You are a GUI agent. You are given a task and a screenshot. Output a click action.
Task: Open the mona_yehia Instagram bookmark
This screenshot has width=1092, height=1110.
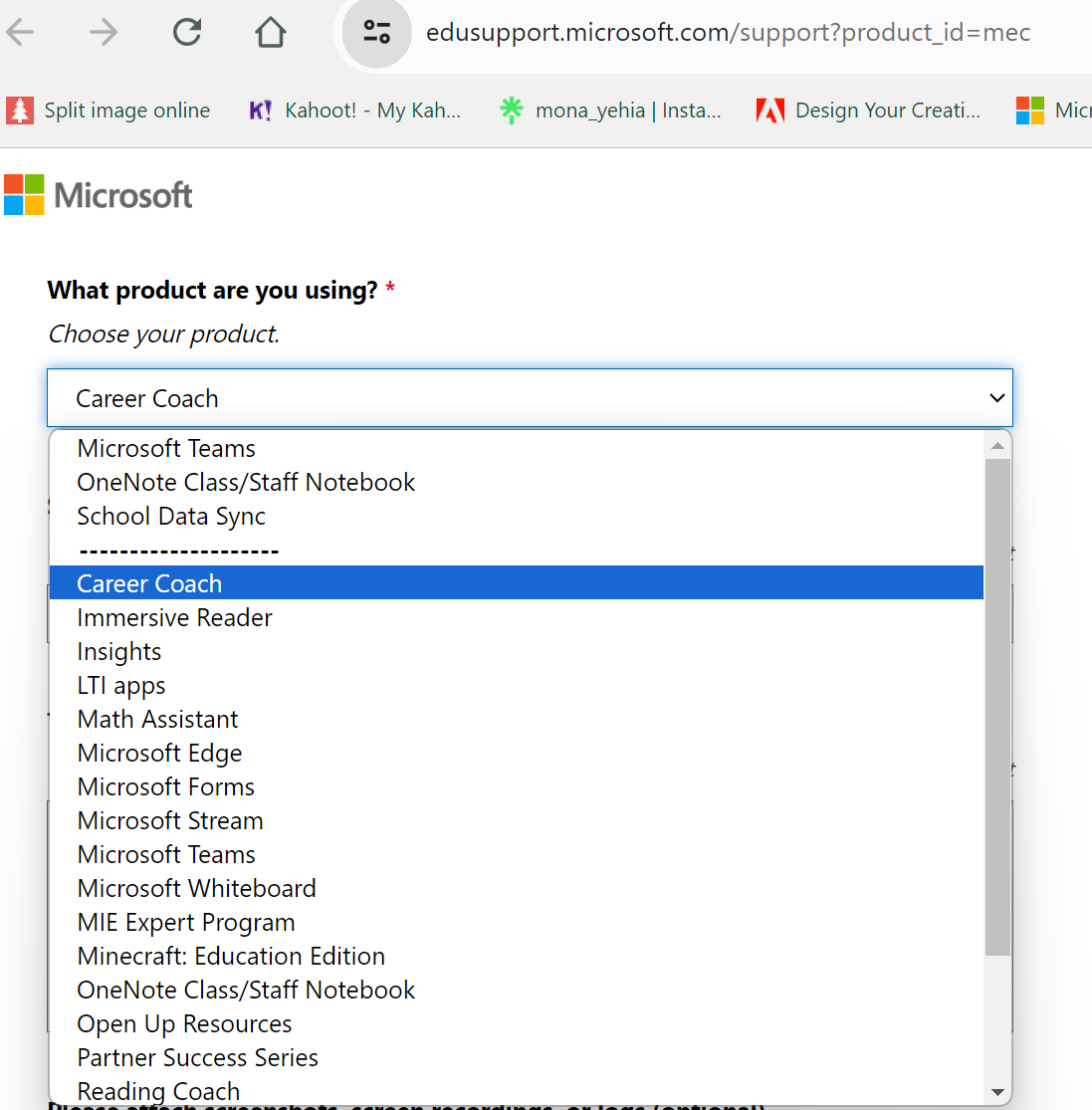(x=610, y=111)
